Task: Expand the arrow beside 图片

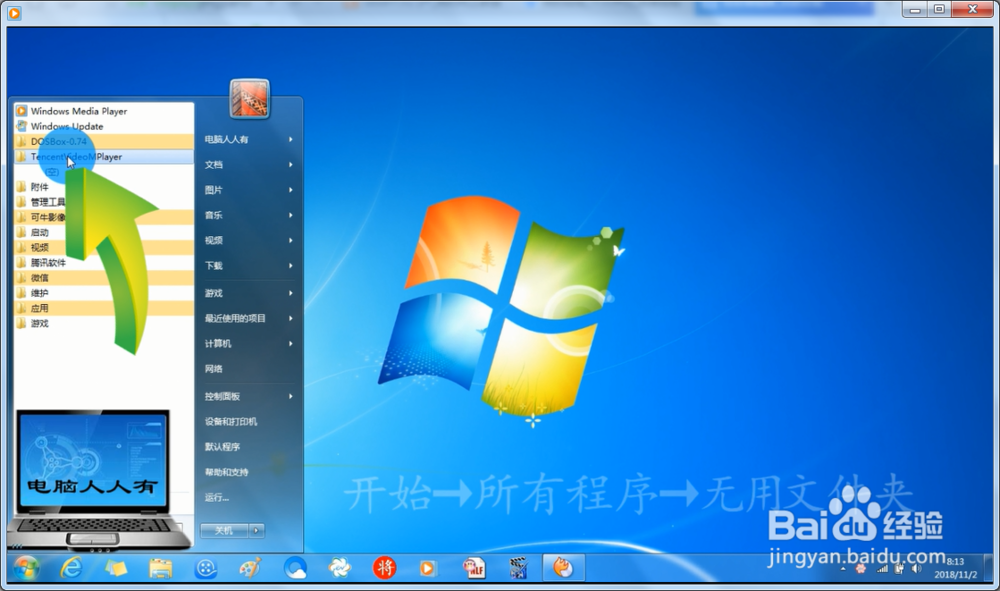Action: 291,190
